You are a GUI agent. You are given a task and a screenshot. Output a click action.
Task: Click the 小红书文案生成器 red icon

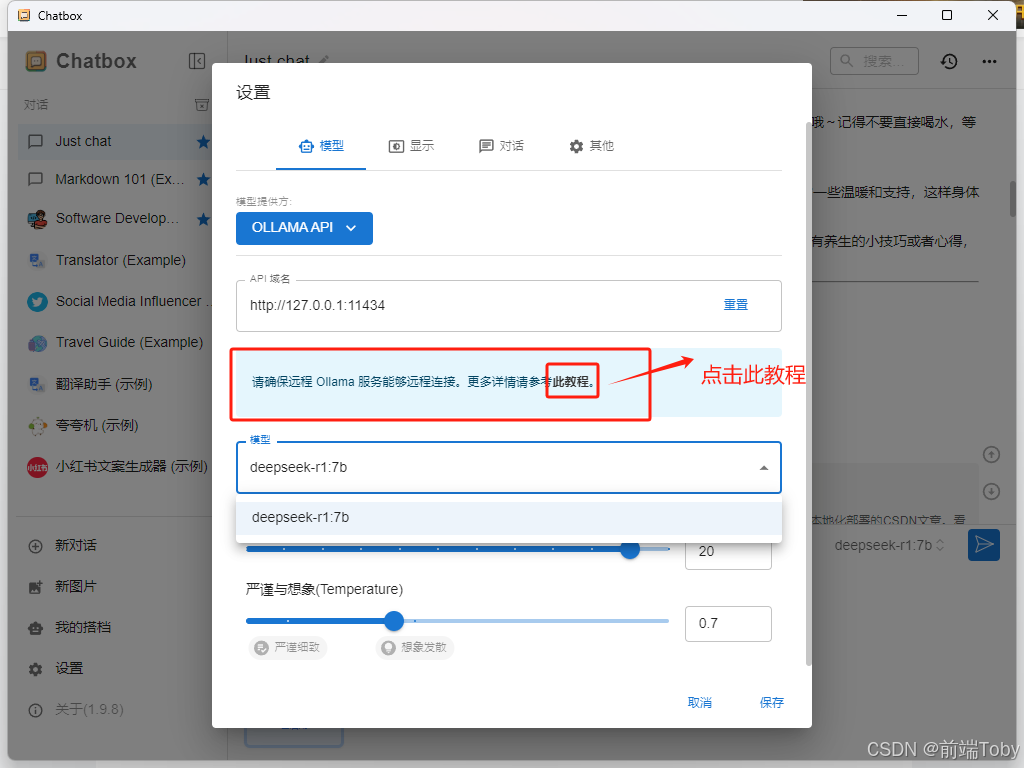tap(37, 467)
